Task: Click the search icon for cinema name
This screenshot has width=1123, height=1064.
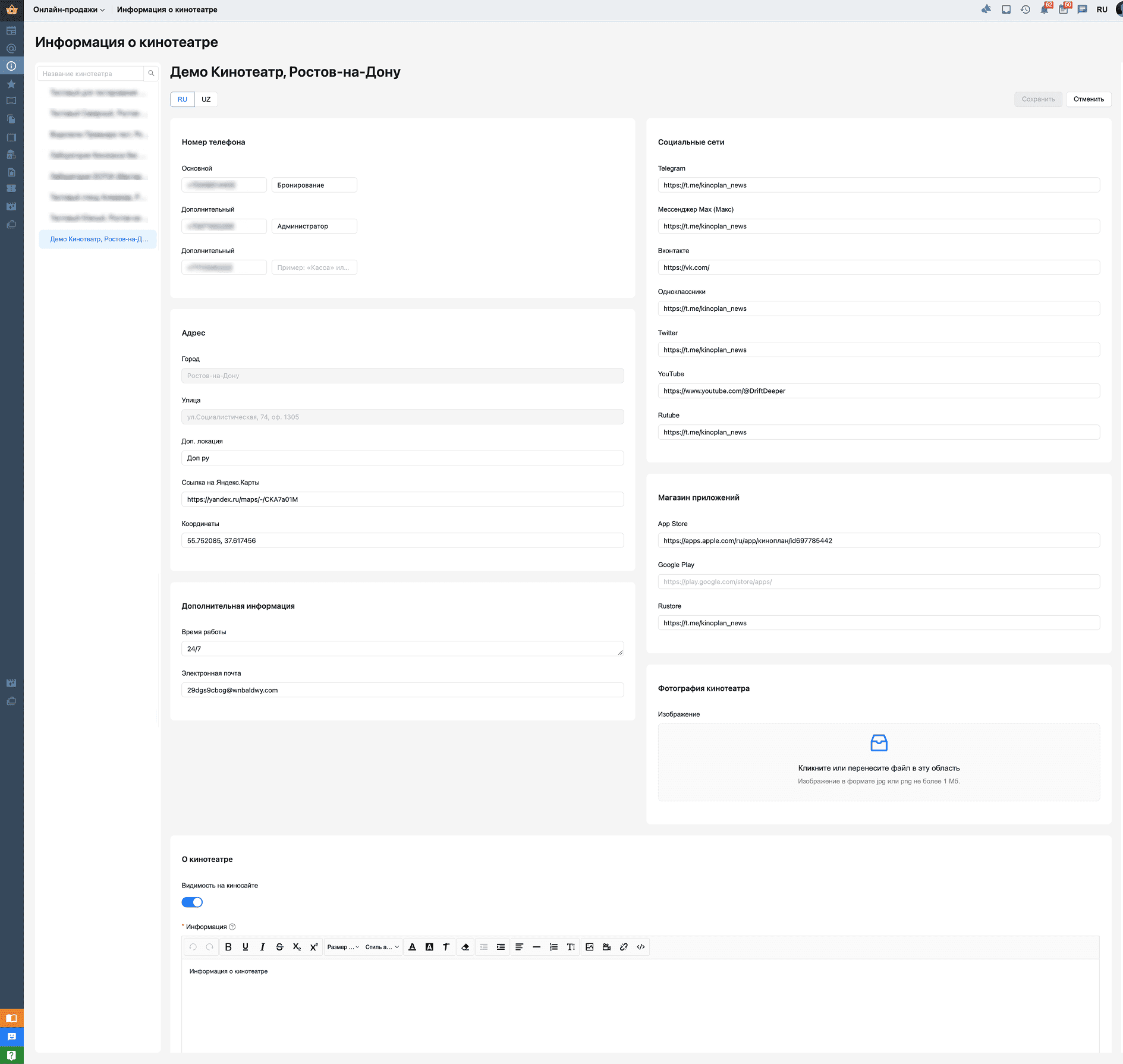Action: 151,74
